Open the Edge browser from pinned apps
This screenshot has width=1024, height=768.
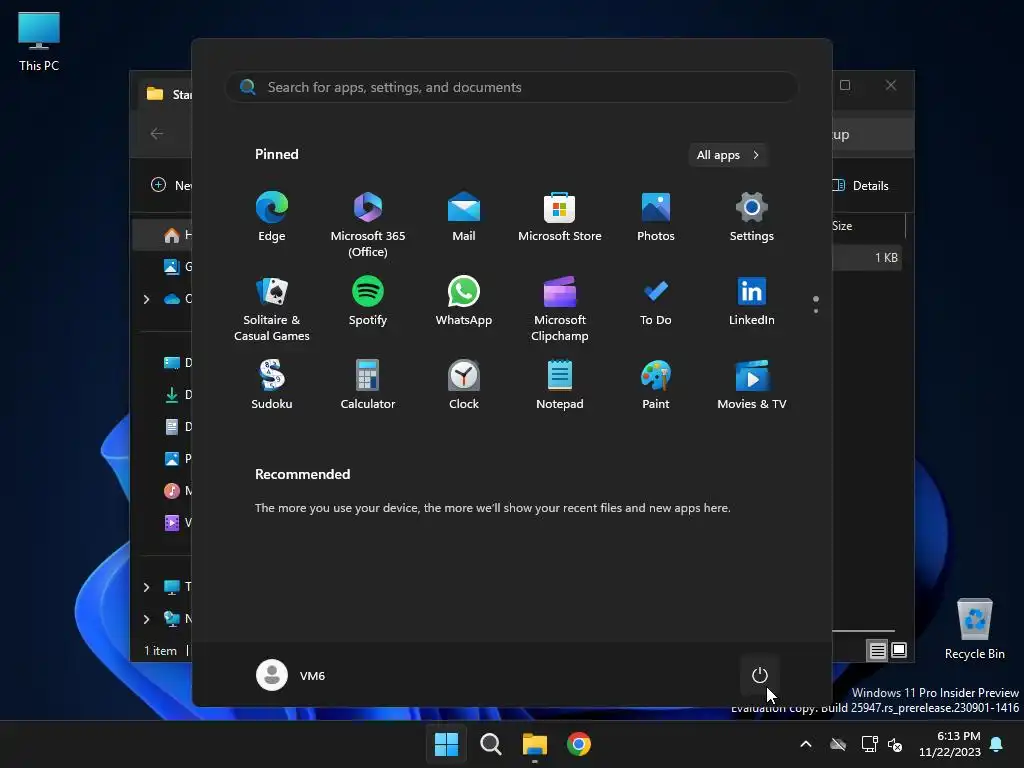pos(272,217)
